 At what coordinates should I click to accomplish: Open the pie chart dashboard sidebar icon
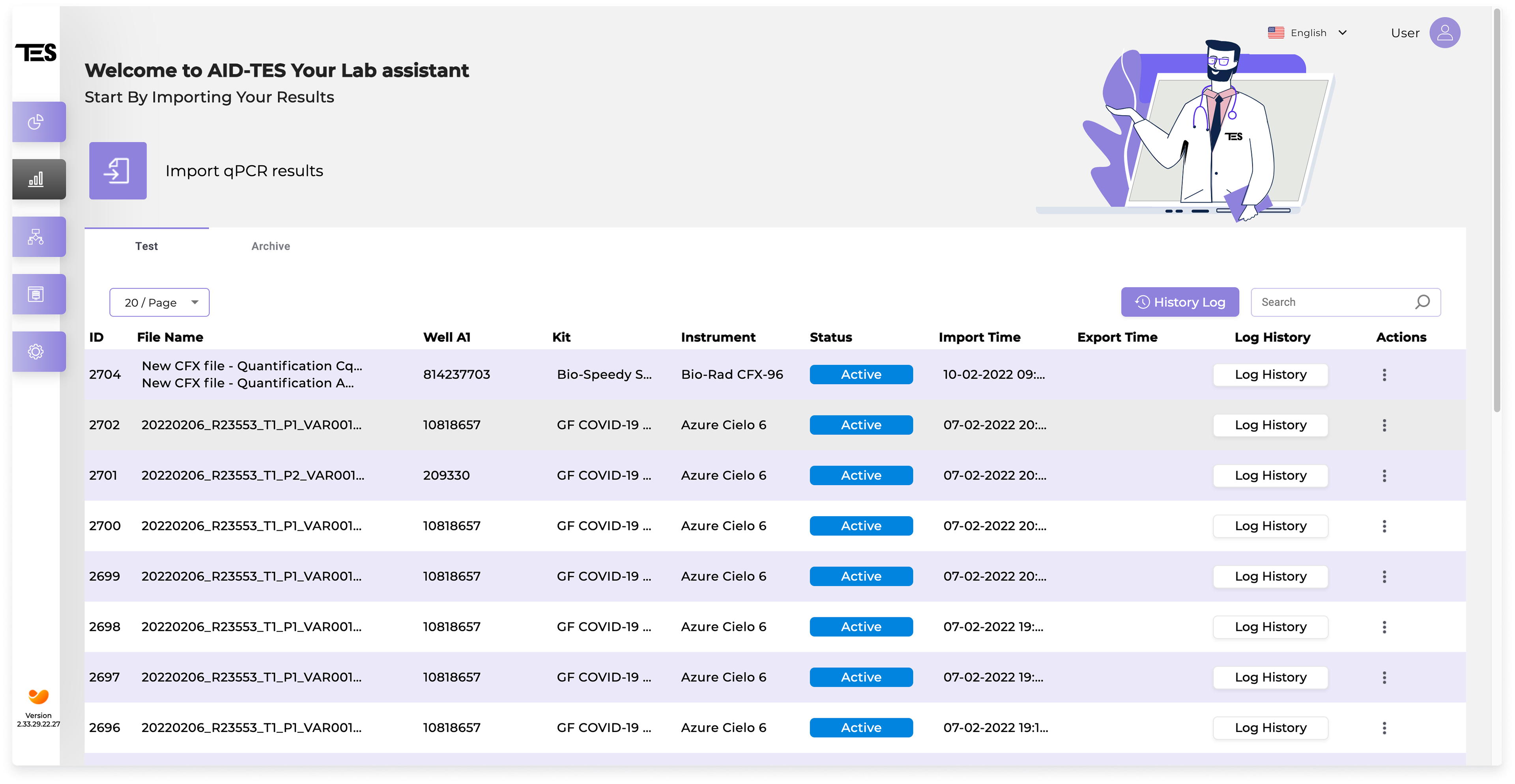pyautogui.click(x=36, y=121)
